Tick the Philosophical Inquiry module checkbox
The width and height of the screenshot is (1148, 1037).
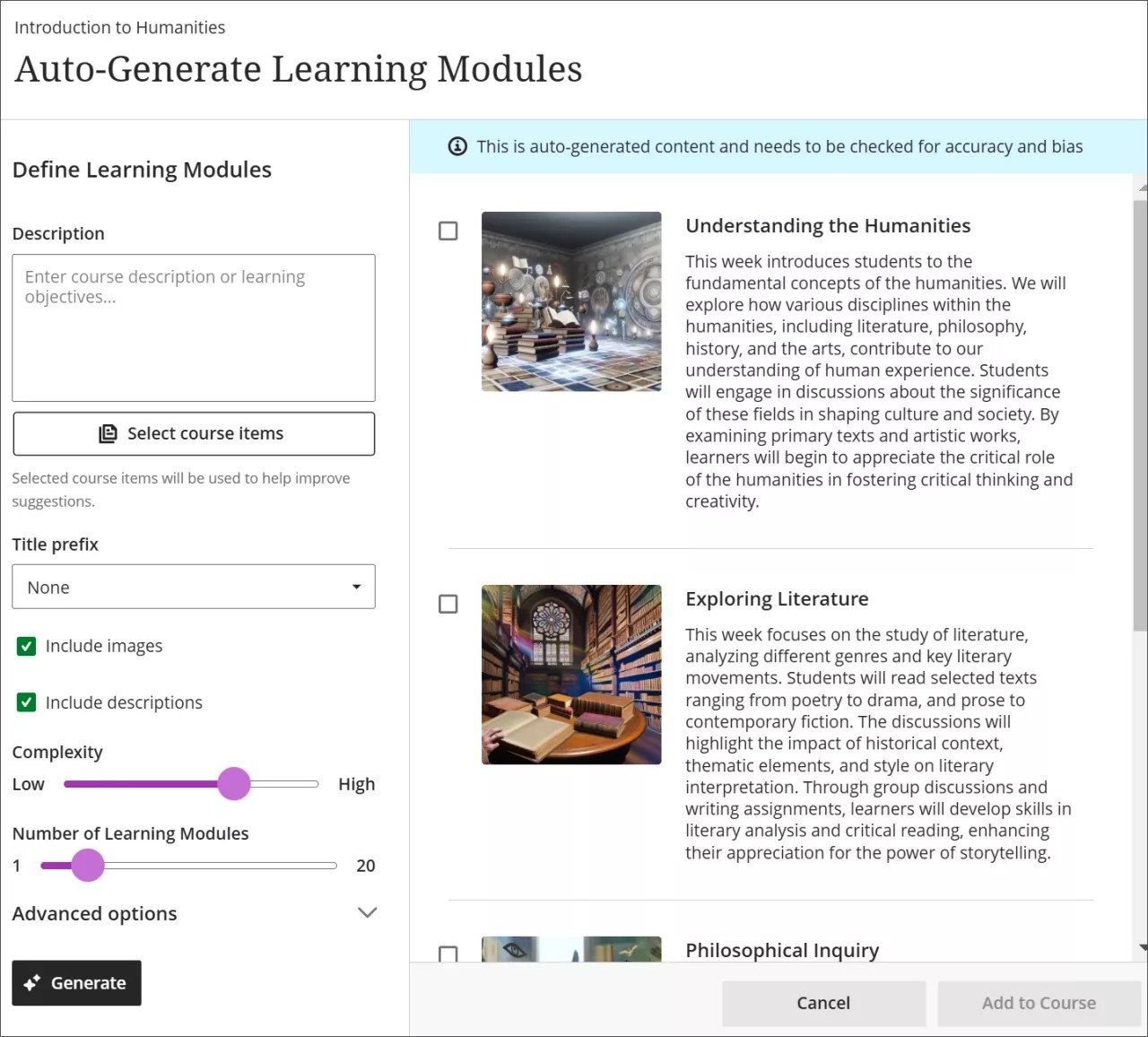(x=448, y=955)
